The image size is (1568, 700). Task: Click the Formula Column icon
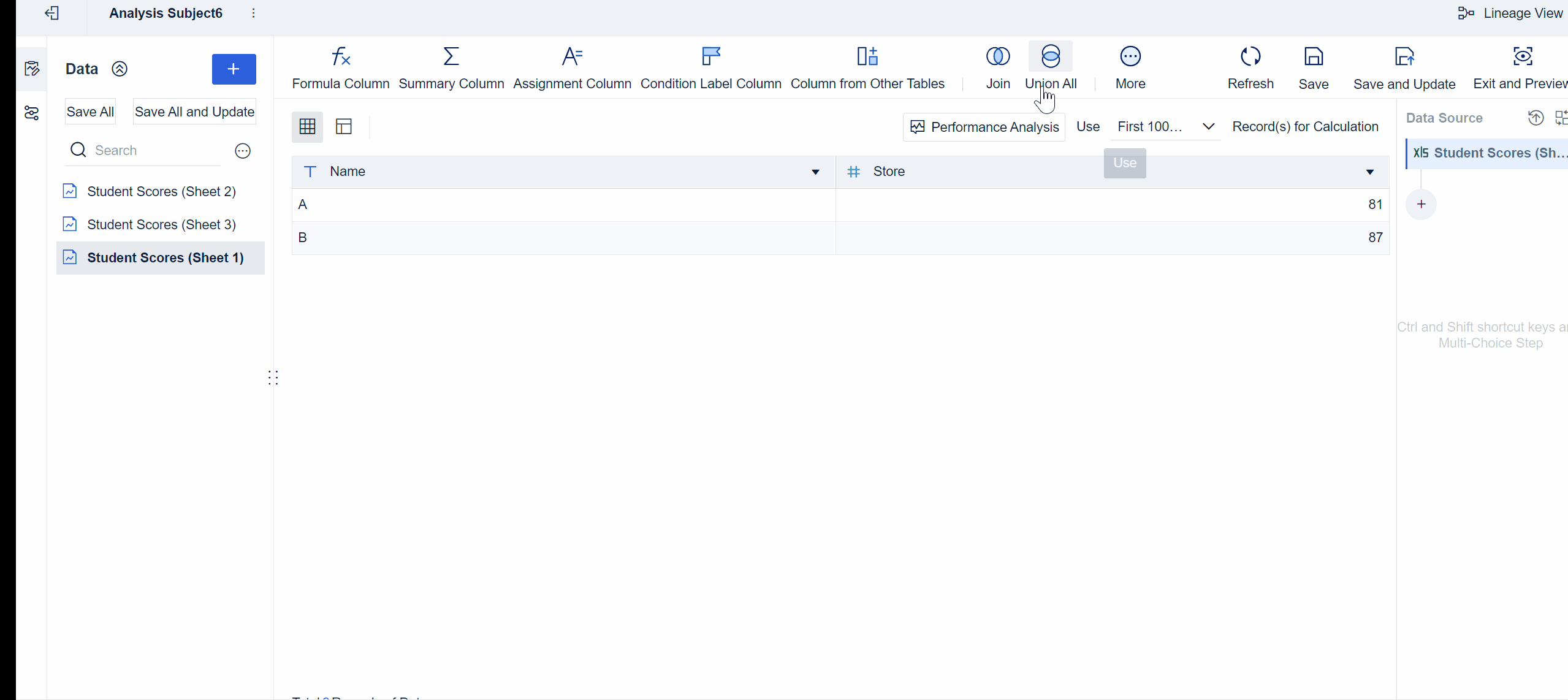click(x=340, y=57)
